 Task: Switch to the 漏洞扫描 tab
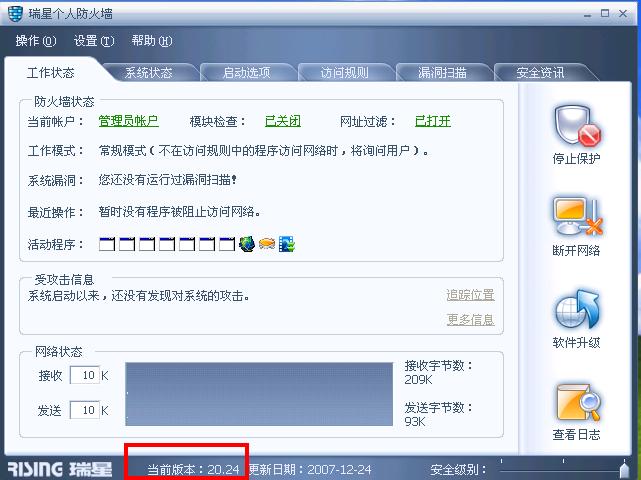pos(442,73)
